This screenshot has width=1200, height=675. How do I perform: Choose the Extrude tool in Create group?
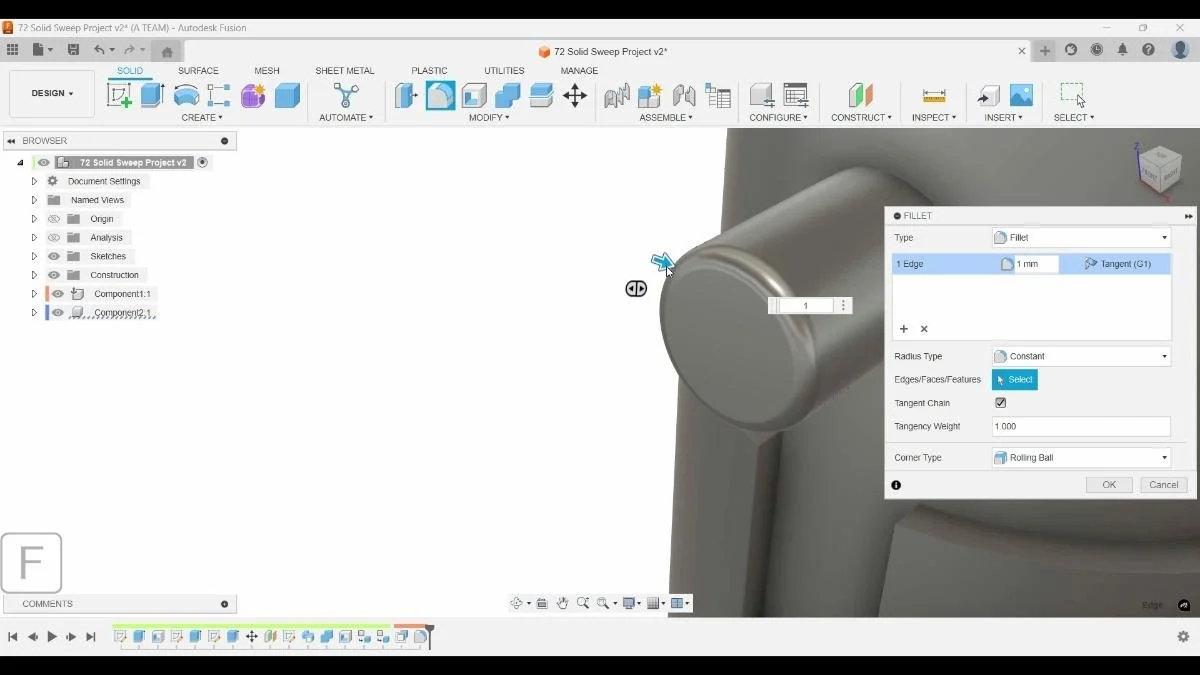152,95
